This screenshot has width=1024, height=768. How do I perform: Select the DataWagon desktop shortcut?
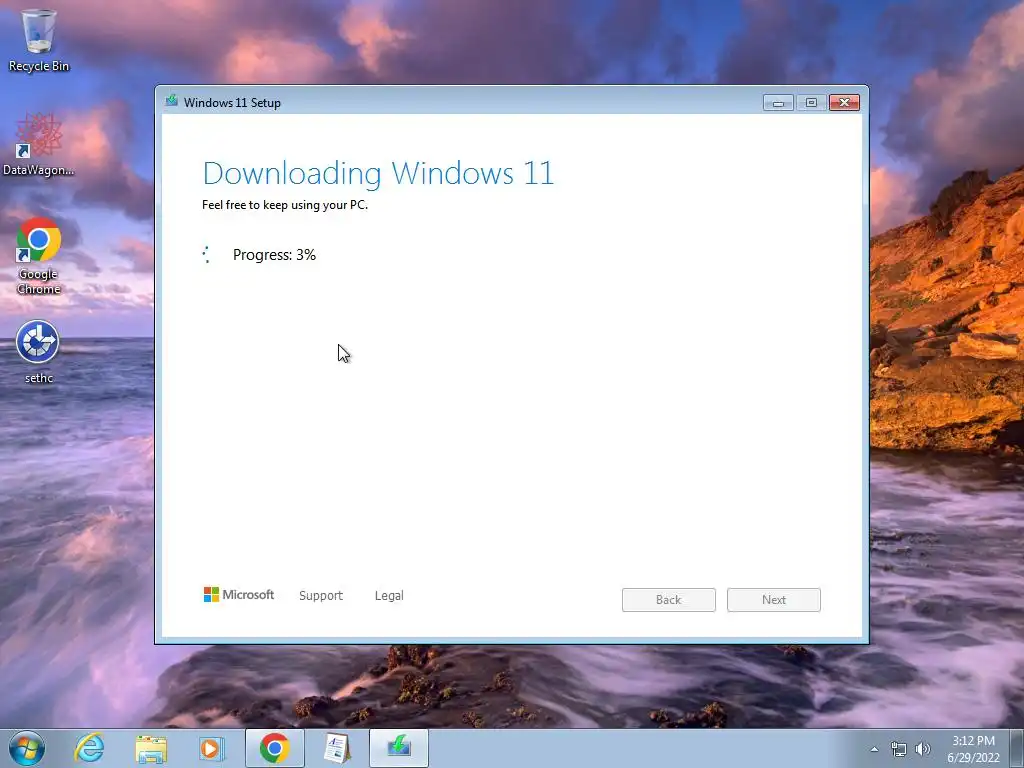point(39,144)
